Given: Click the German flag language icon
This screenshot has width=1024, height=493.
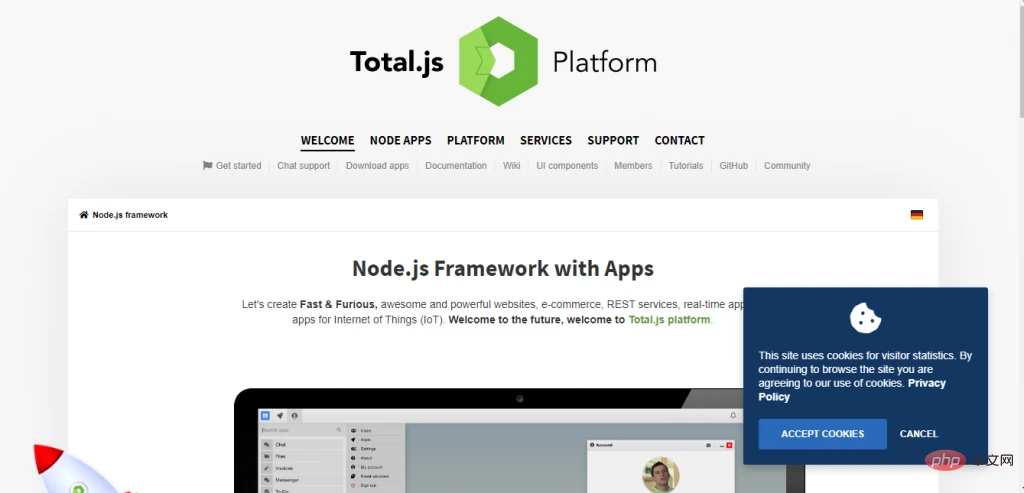Looking at the screenshot, I should (916, 215).
